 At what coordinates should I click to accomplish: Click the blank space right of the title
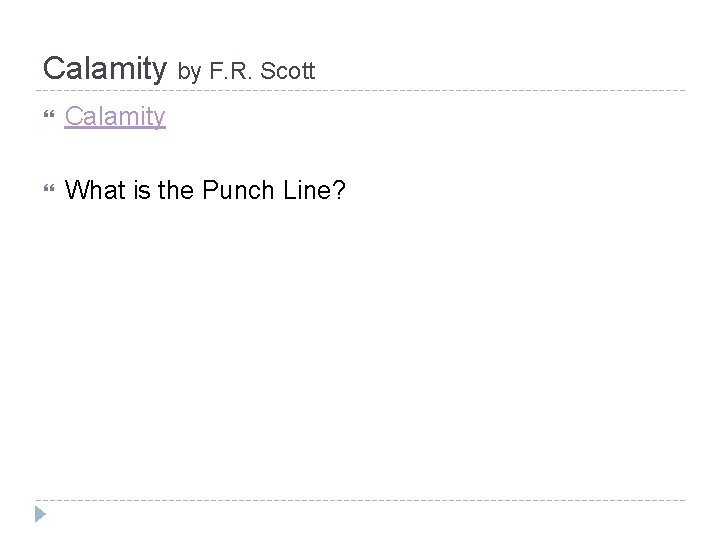(500, 68)
